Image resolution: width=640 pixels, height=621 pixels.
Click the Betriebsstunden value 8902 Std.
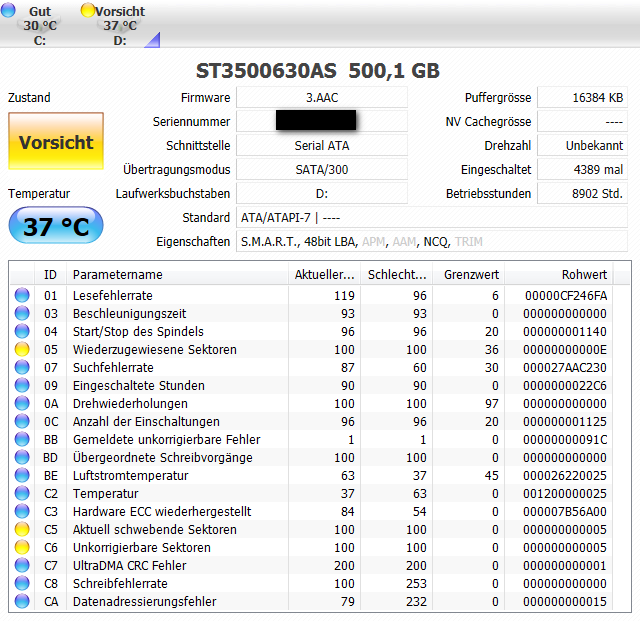[x=582, y=193]
